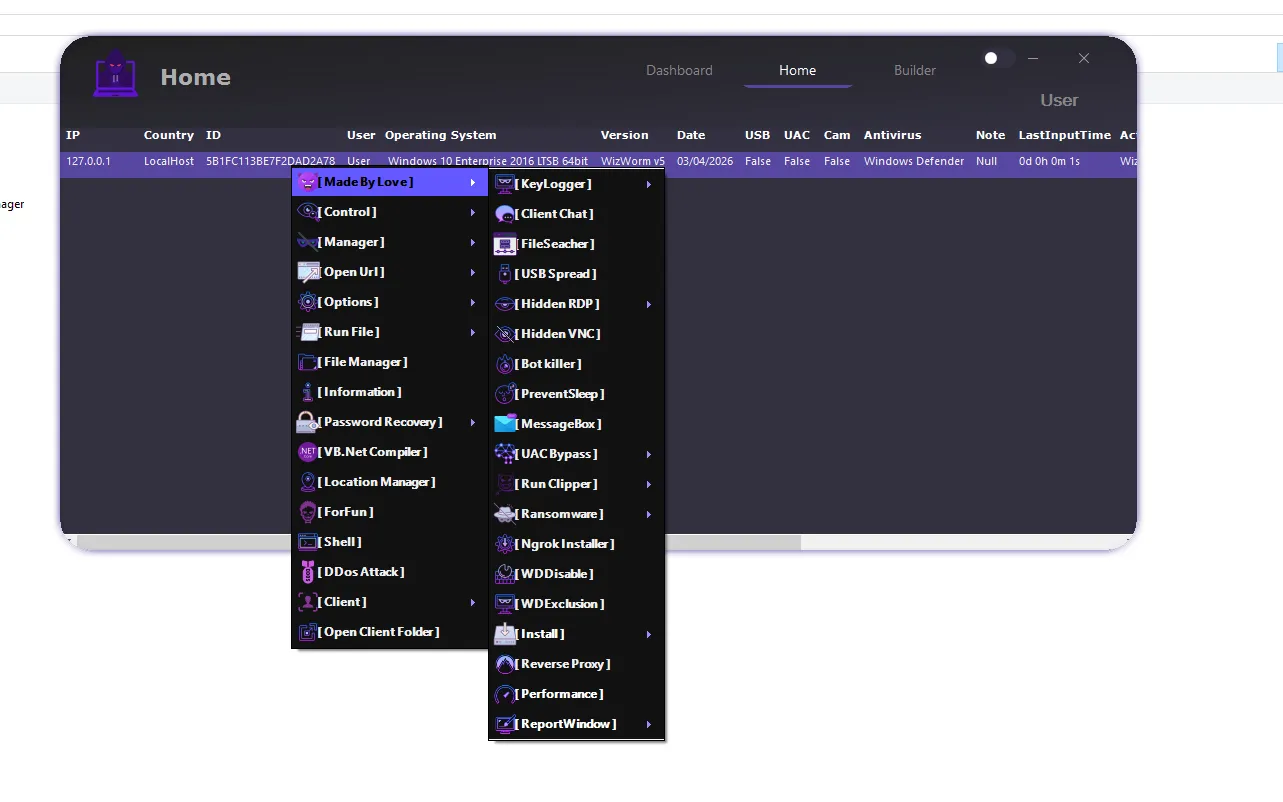Click the NET badge icon beside [VB.Net Compiler]
Image resolution: width=1283 pixels, height=802 pixels.
306,452
